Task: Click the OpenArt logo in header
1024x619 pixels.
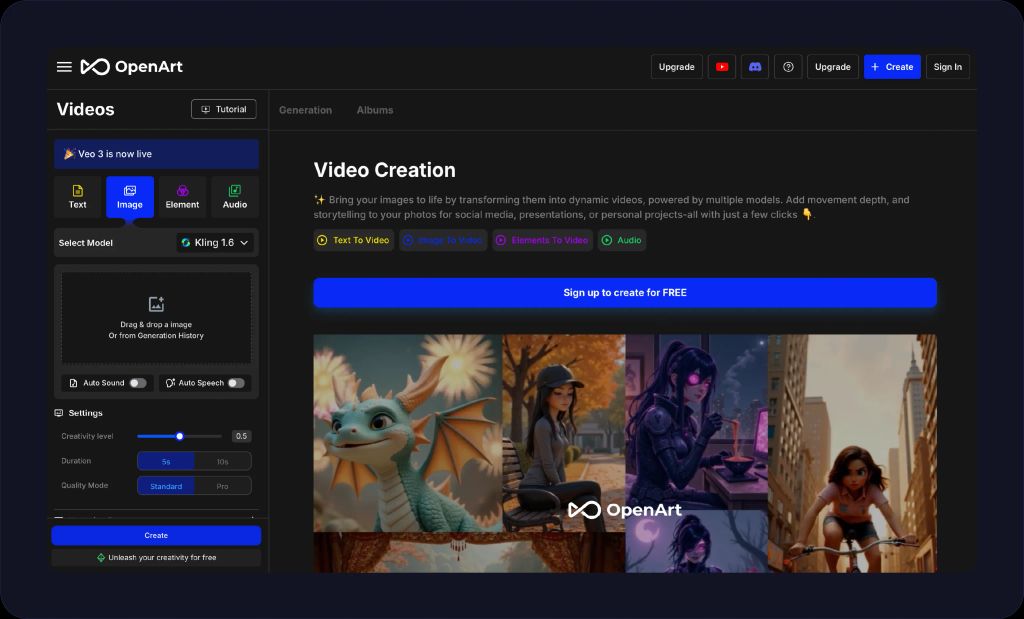Action: click(x=132, y=67)
